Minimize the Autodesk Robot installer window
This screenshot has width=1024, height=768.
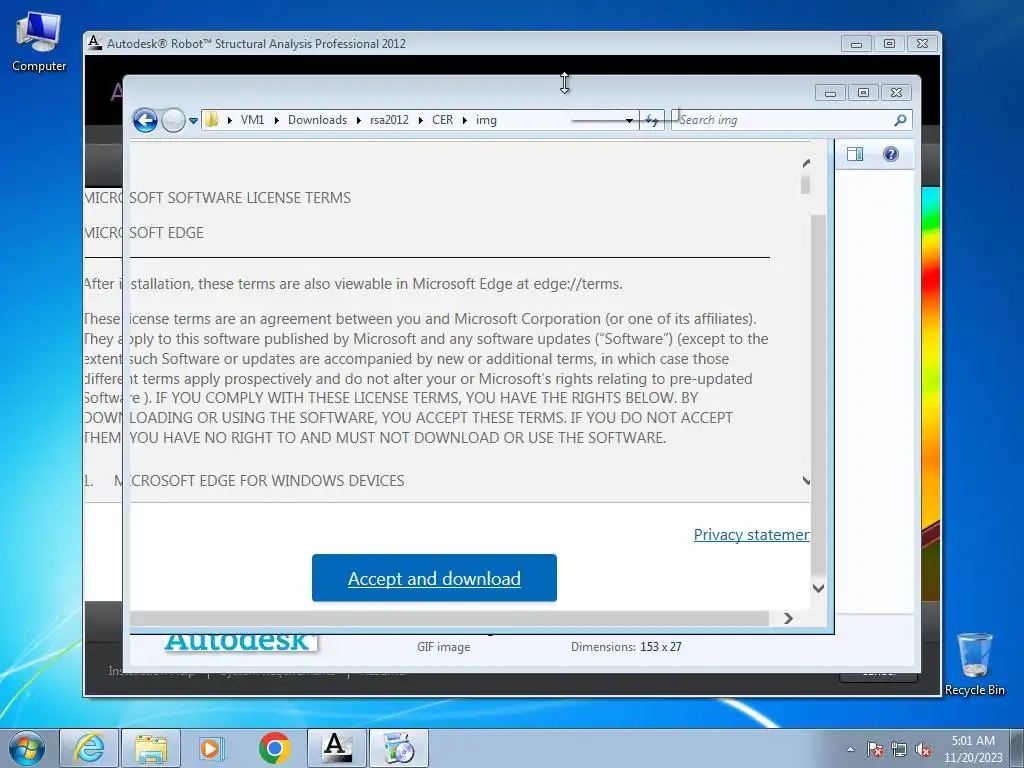(856, 44)
